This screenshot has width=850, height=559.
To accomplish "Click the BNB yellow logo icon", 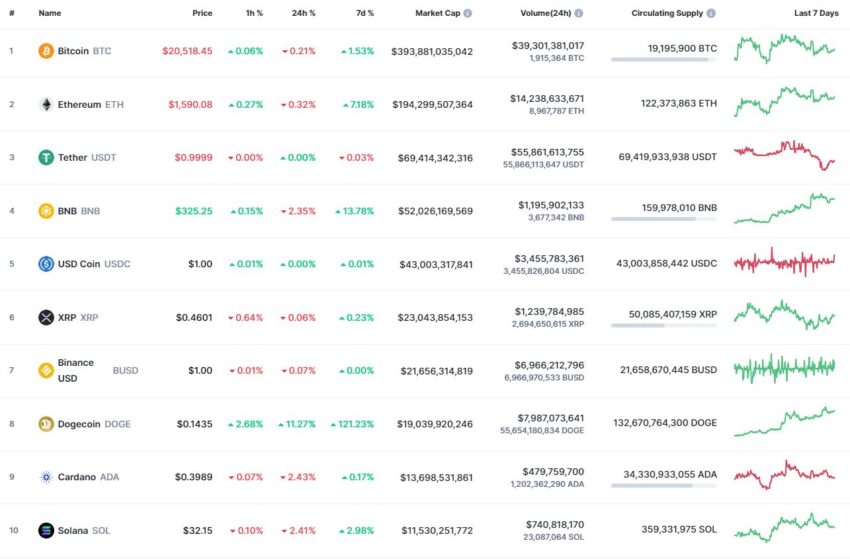I will [46, 211].
